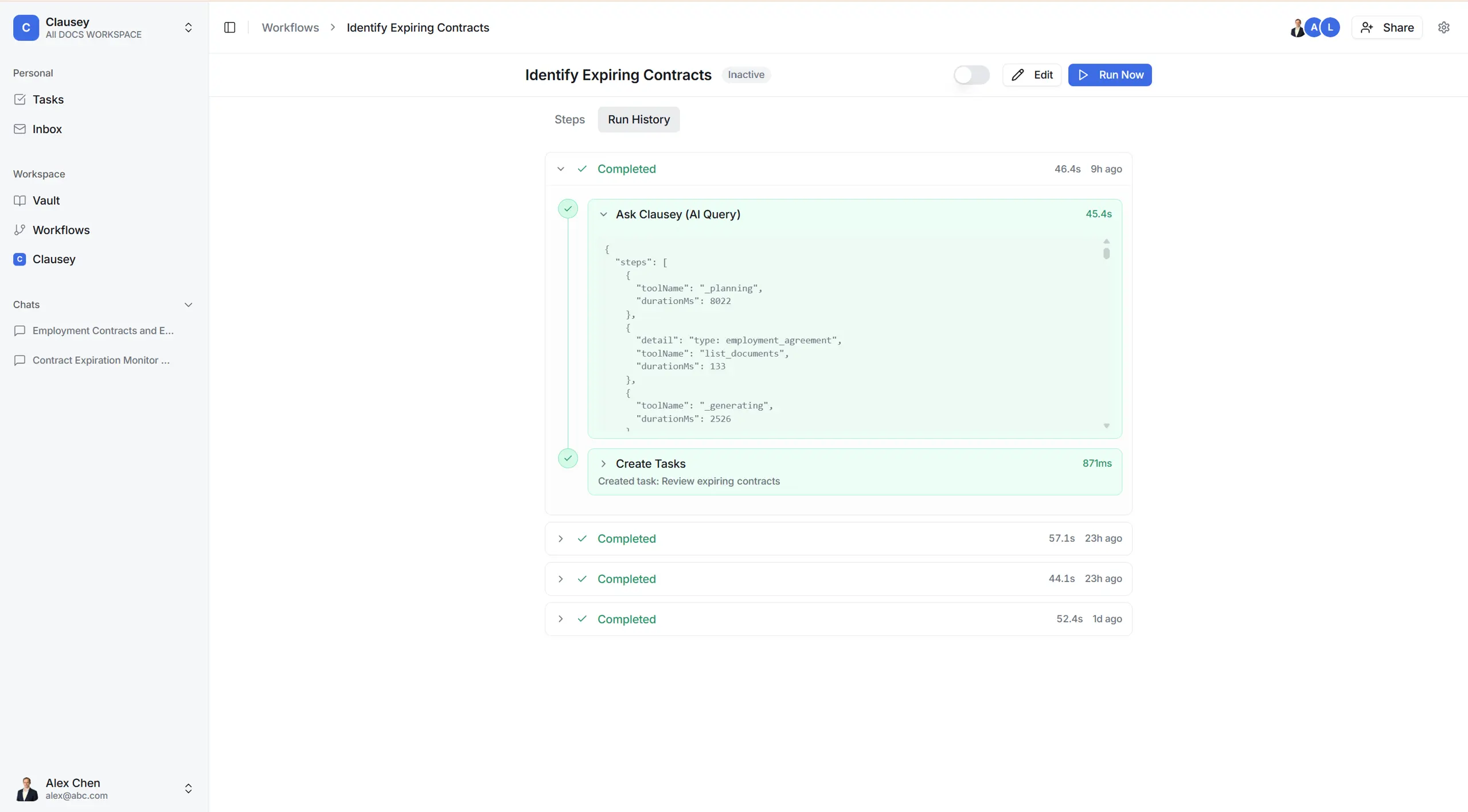The width and height of the screenshot is (1468, 812).
Task: Open the Inbox from the sidebar
Action: coord(46,128)
